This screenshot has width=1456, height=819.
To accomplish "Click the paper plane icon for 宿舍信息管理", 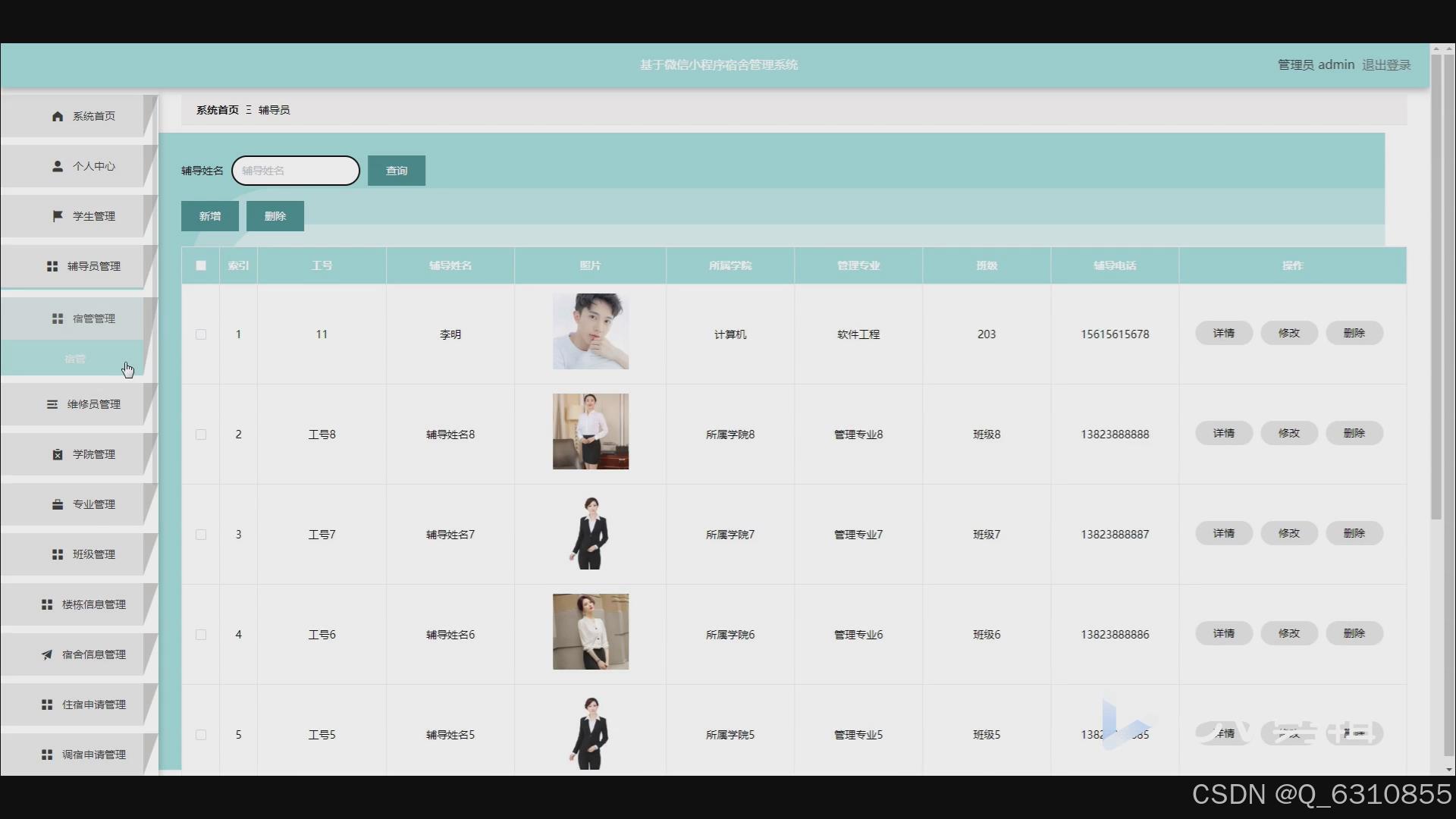I will tap(47, 654).
